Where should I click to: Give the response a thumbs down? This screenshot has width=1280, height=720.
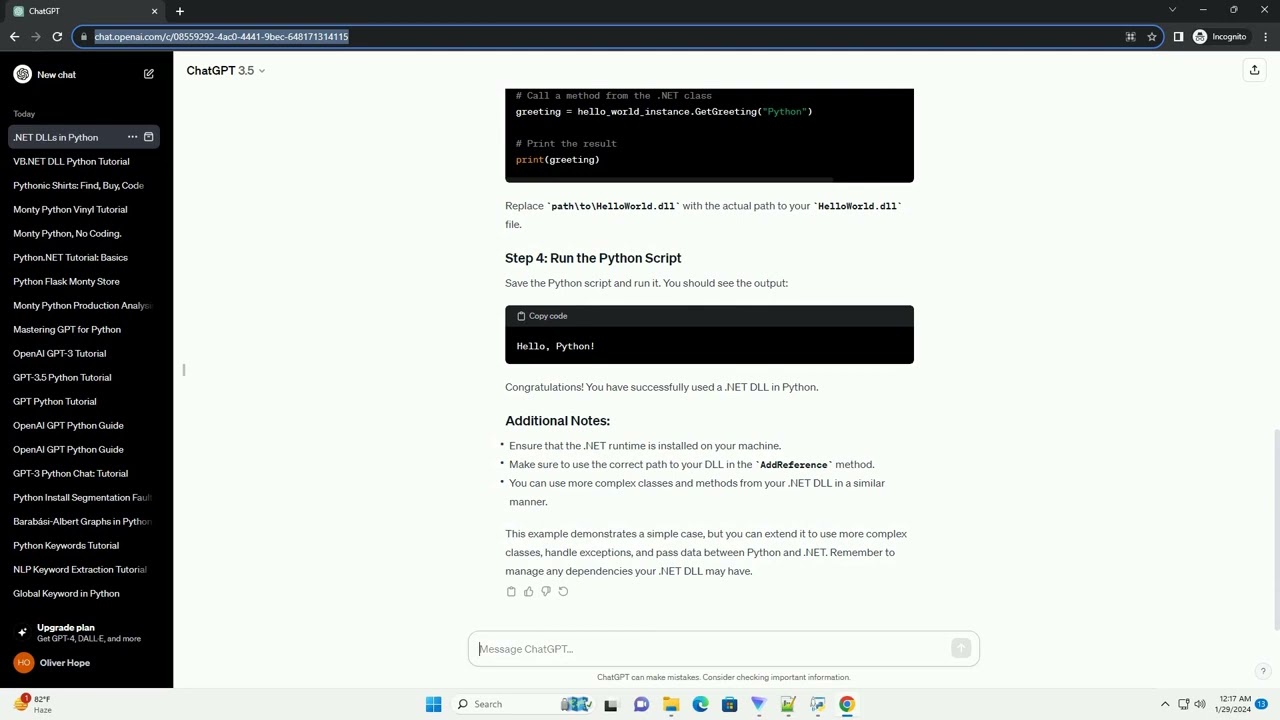546,592
